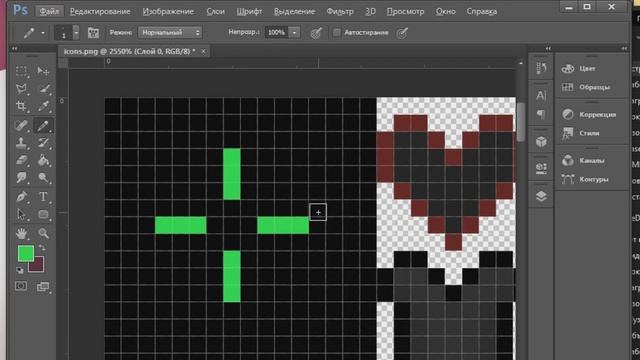This screenshot has width=640, height=360.
Task: Select the Paint Bucket tool
Action: click(43, 160)
